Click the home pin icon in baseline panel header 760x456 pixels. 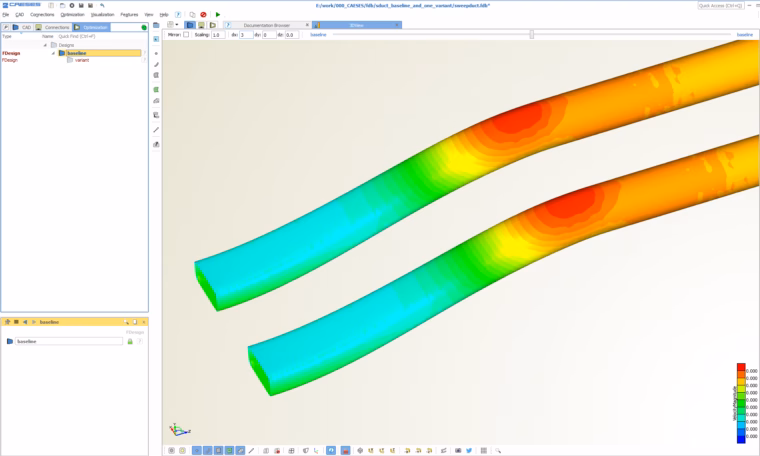coord(7,322)
